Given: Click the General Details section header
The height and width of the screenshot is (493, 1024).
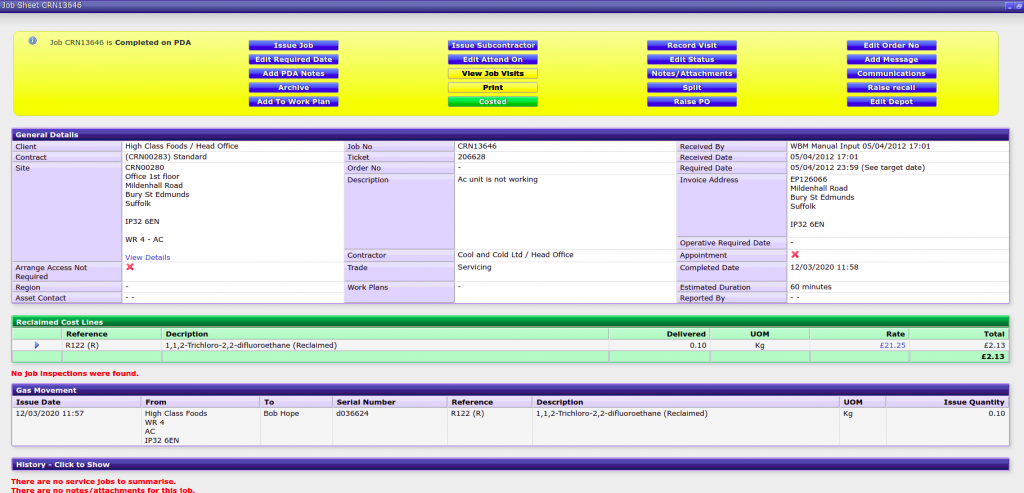Looking at the screenshot, I should pos(511,135).
